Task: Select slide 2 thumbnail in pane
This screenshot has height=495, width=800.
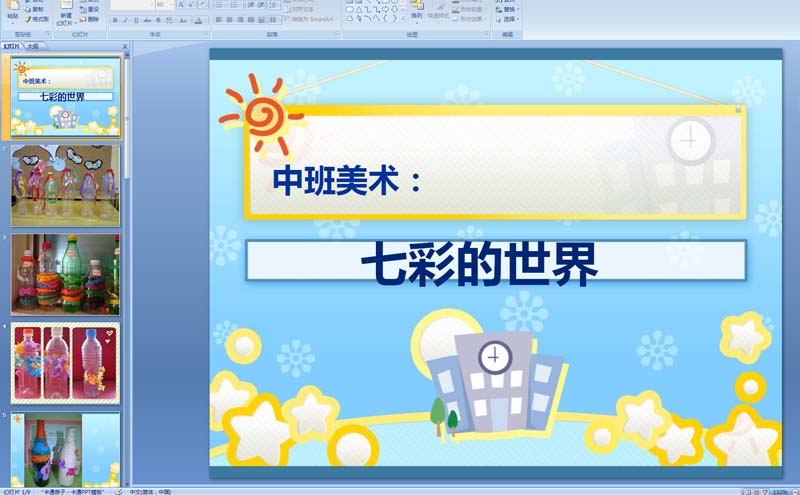Action: coord(65,186)
